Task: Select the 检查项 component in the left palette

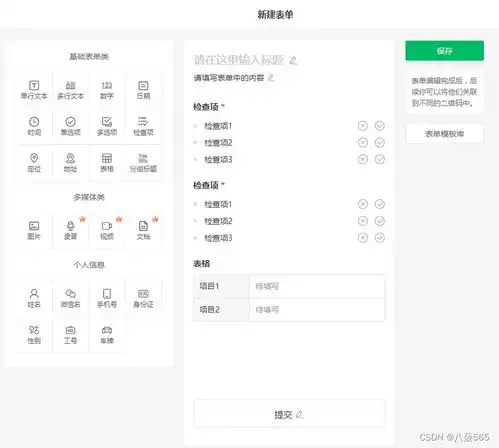Action: pyautogui.click(x=143, y=126)
